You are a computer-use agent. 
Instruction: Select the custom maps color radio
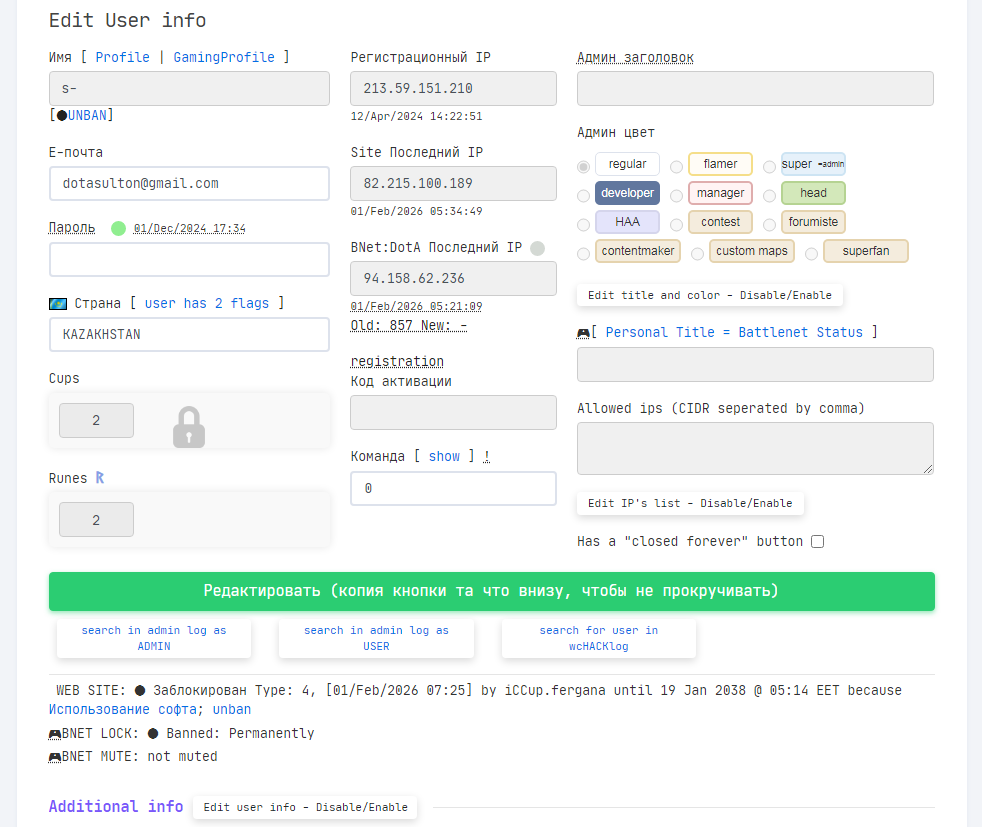[x=697, y=254]
